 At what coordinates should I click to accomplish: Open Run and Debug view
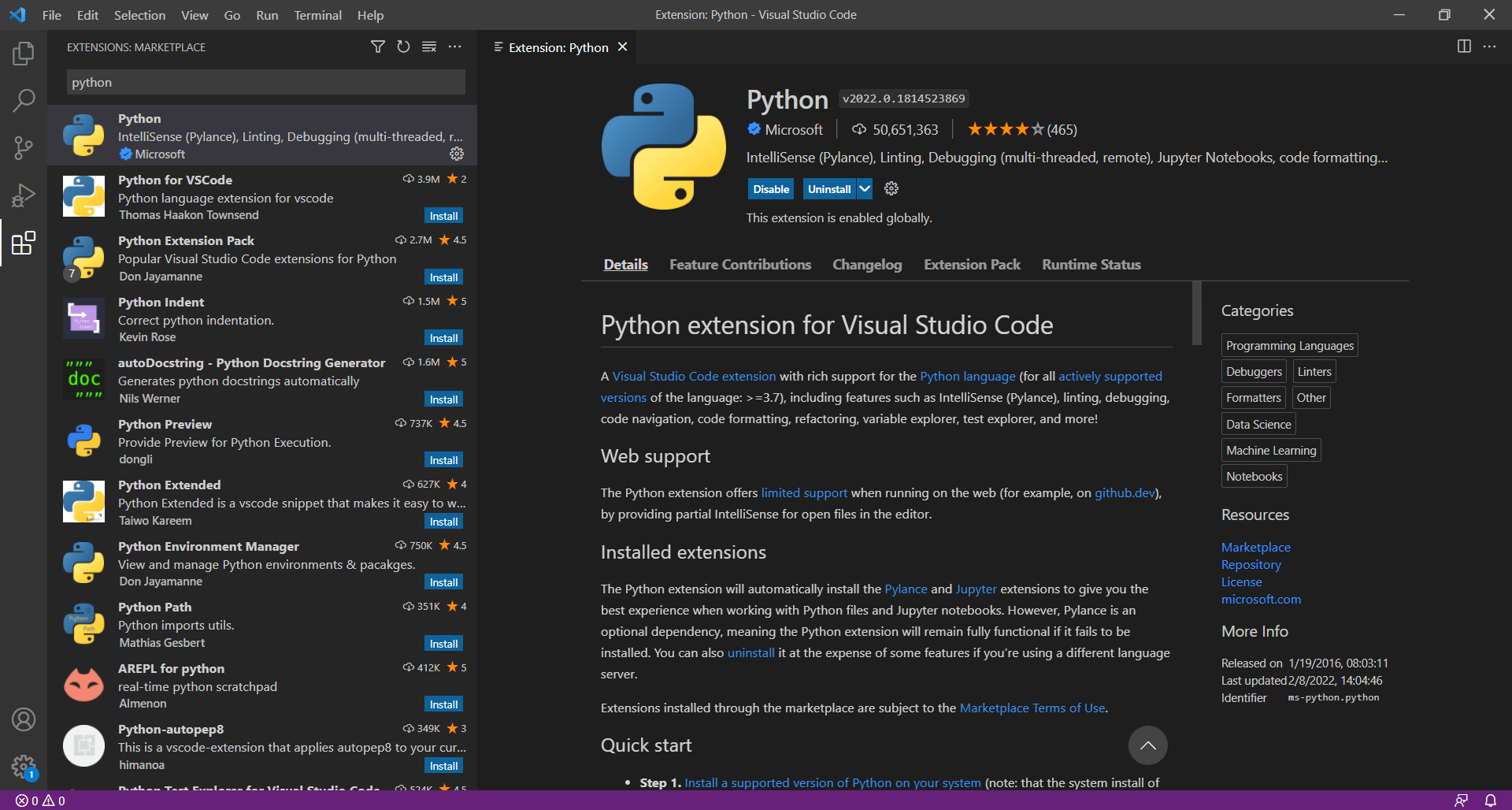(x=24, y=195)
